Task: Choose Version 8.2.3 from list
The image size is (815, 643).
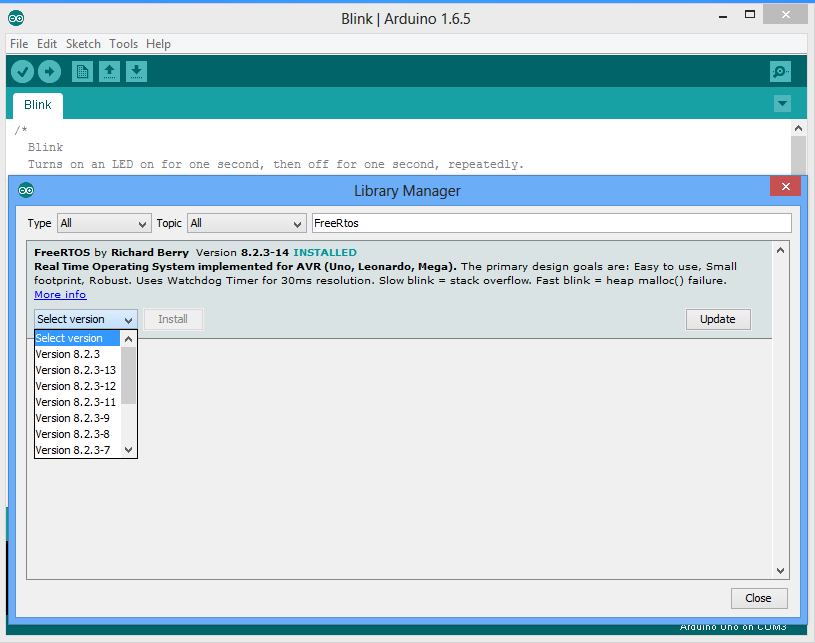Action: click(x=77, y=354)
